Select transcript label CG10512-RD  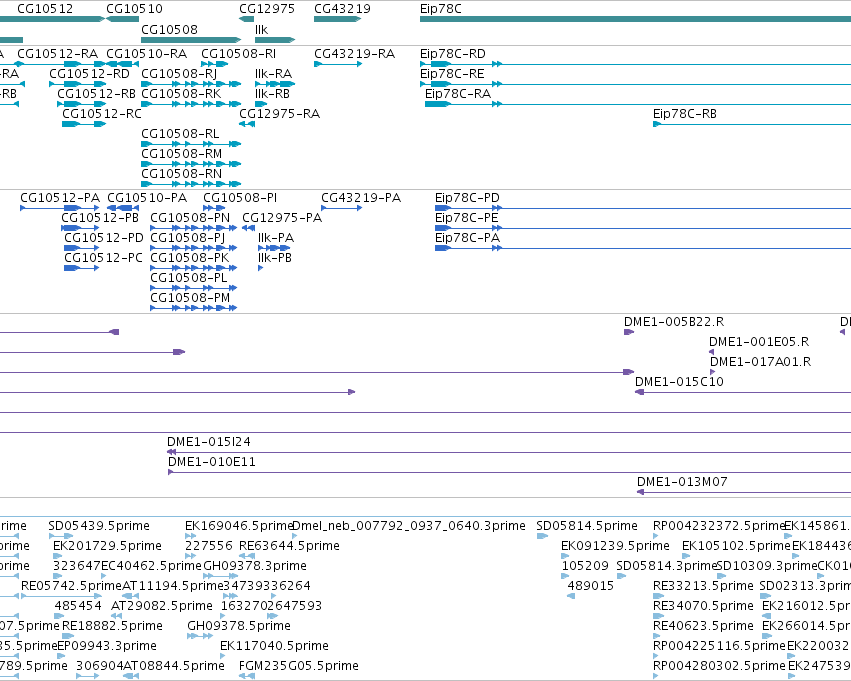[90, 74]
